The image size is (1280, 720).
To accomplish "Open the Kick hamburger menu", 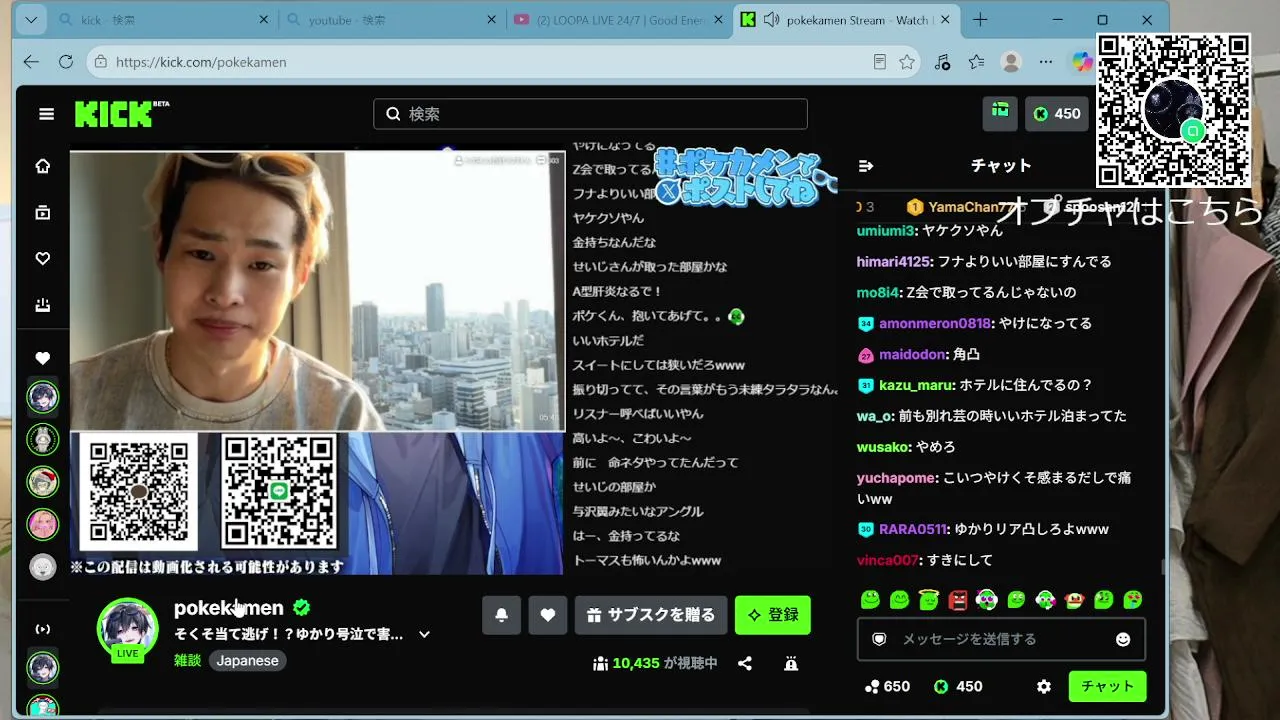I will (46, 114).
